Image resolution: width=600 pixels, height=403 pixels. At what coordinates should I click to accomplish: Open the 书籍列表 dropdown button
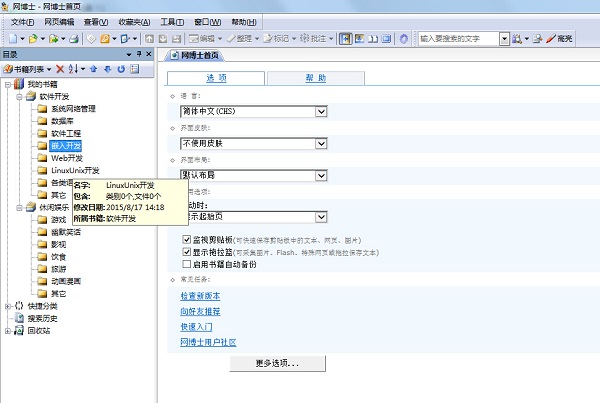click(28, 69)
